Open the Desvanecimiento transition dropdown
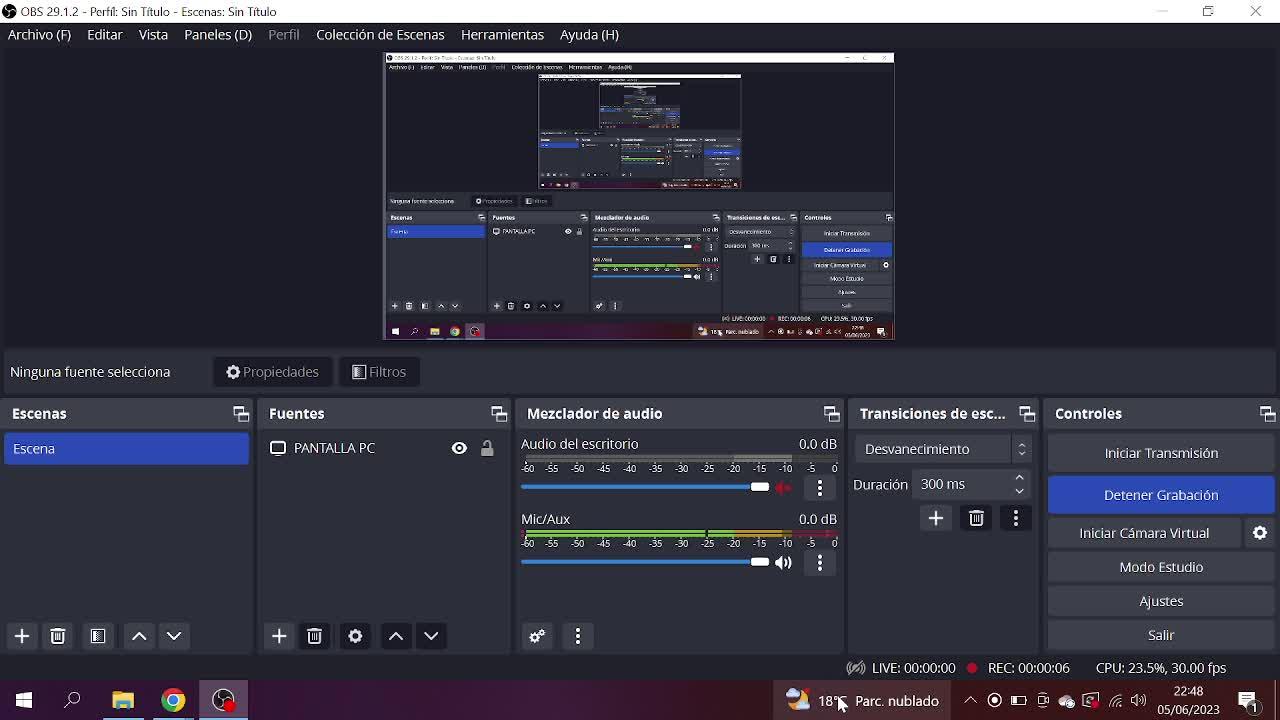 943,449
